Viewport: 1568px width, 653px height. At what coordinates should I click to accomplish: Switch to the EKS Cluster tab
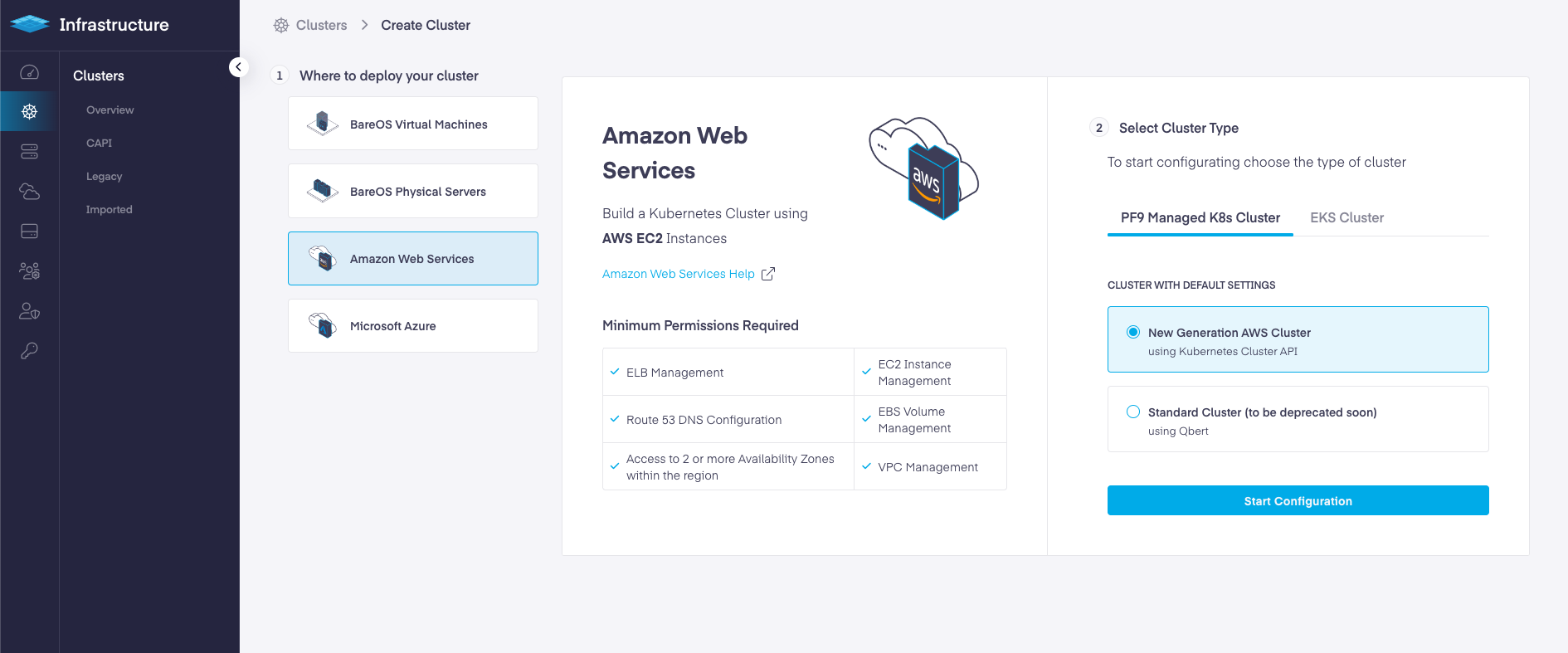[x=1346, y=217]
